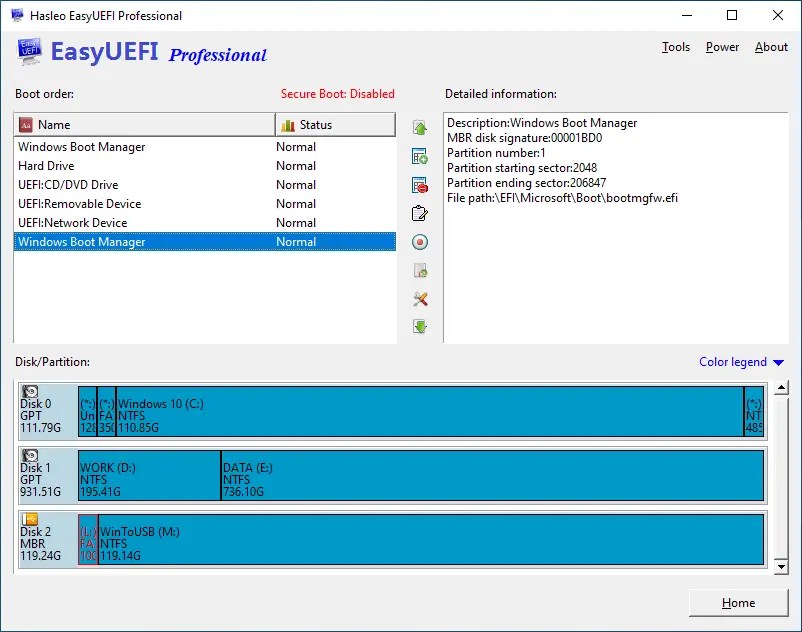802x632 pixels.
Task: Delete the selected boot entry
Action: coord(420,185)
